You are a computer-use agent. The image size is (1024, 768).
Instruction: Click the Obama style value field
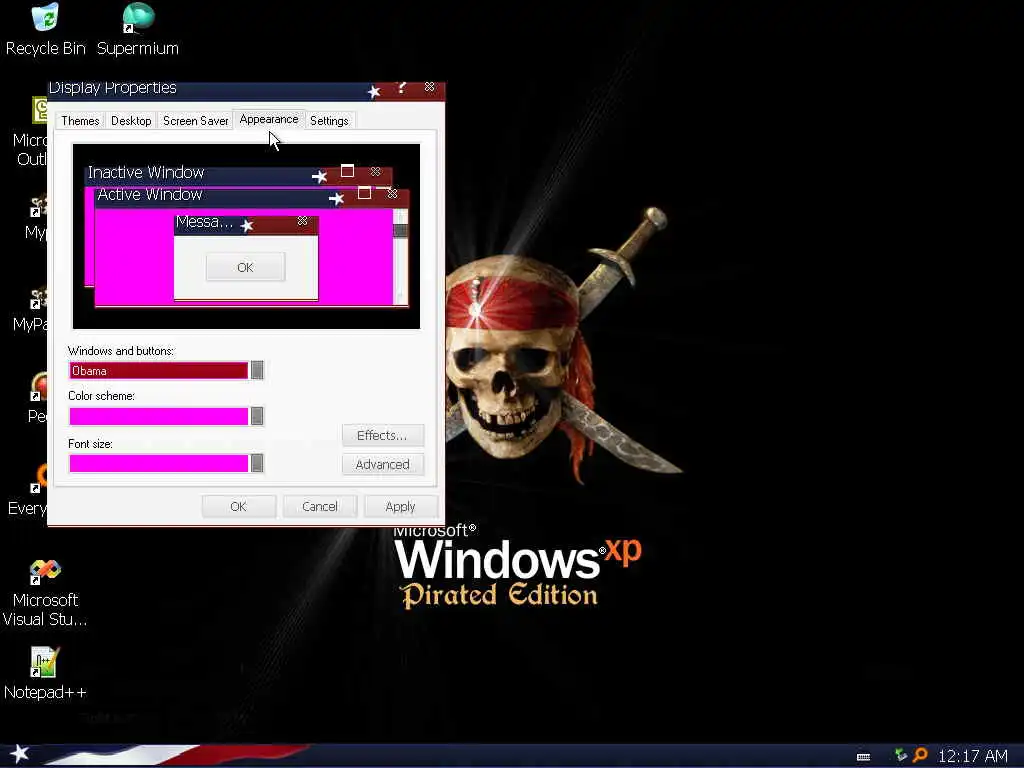[x=159, y=370]
